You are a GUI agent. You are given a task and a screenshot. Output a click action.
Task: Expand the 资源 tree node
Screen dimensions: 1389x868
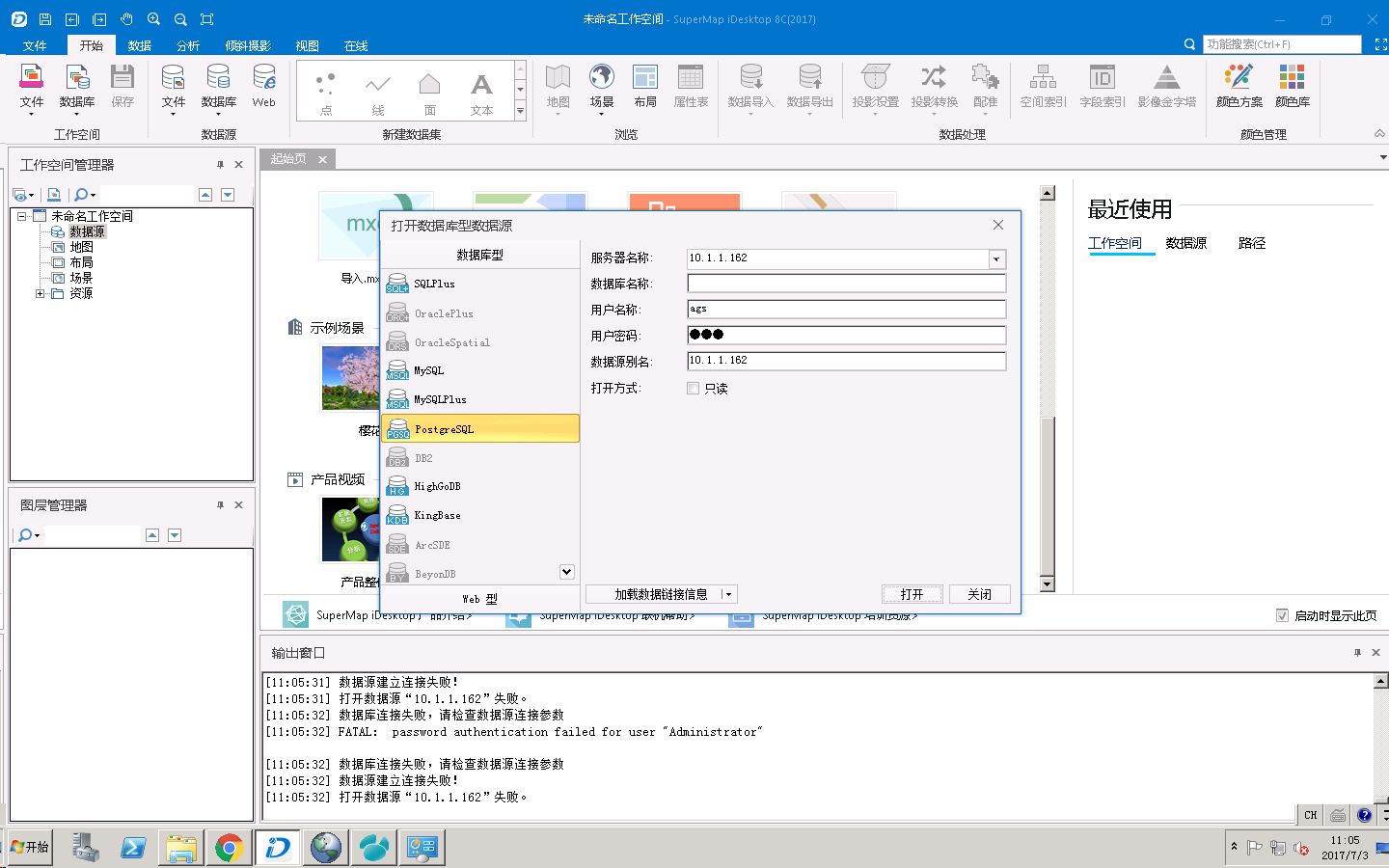pyautogui.click(x=41, y=293)
